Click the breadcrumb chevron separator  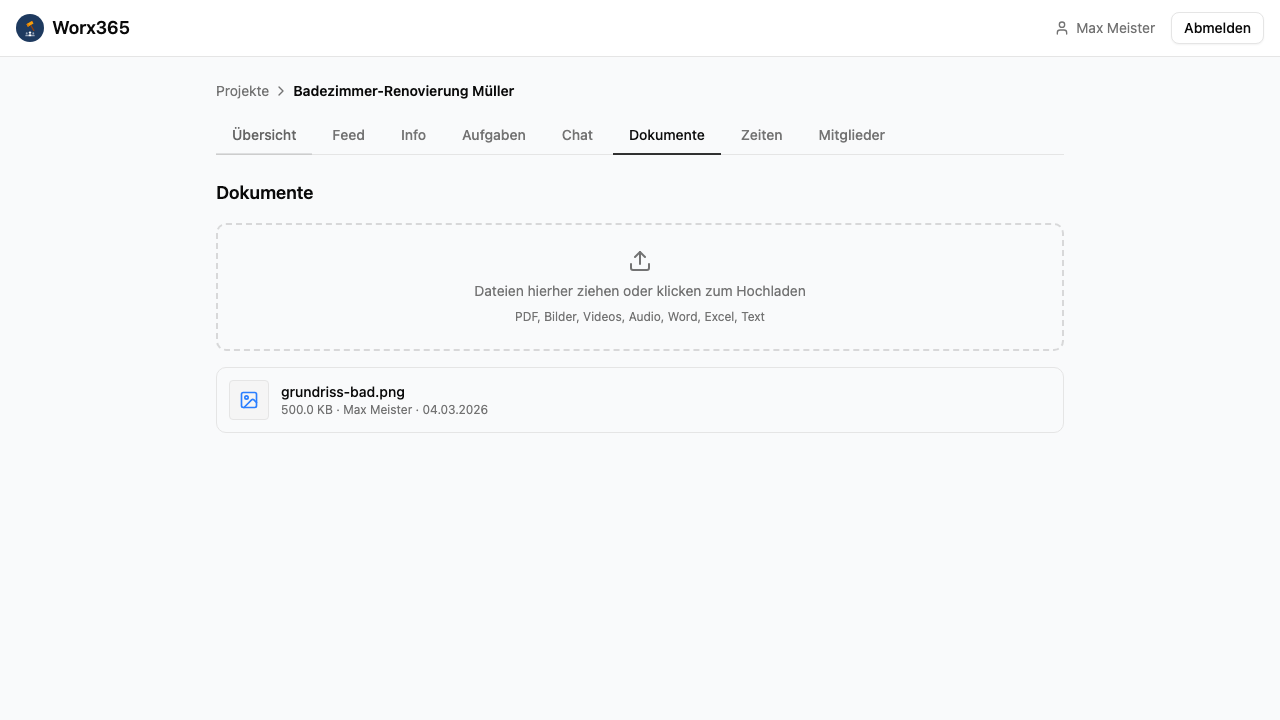pyautogui.click(x=281, y=91)
